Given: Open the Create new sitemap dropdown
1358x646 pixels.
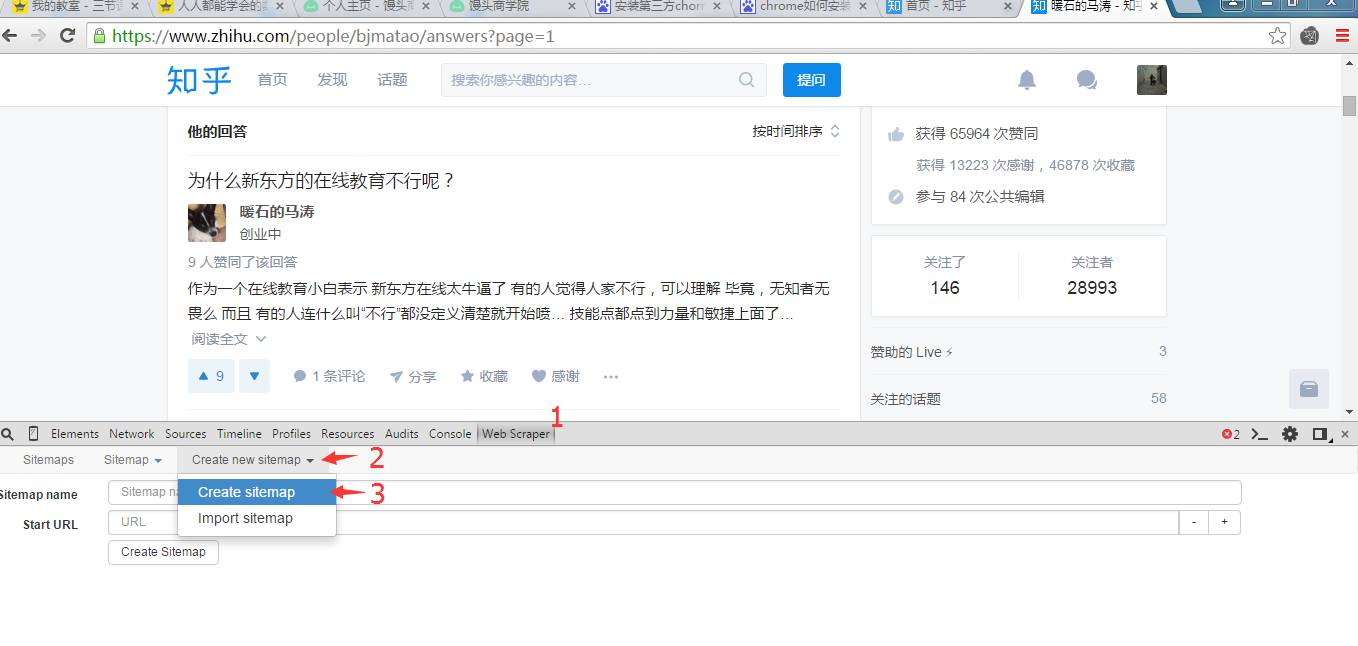Looking at the screenshot, I should 253,460.
